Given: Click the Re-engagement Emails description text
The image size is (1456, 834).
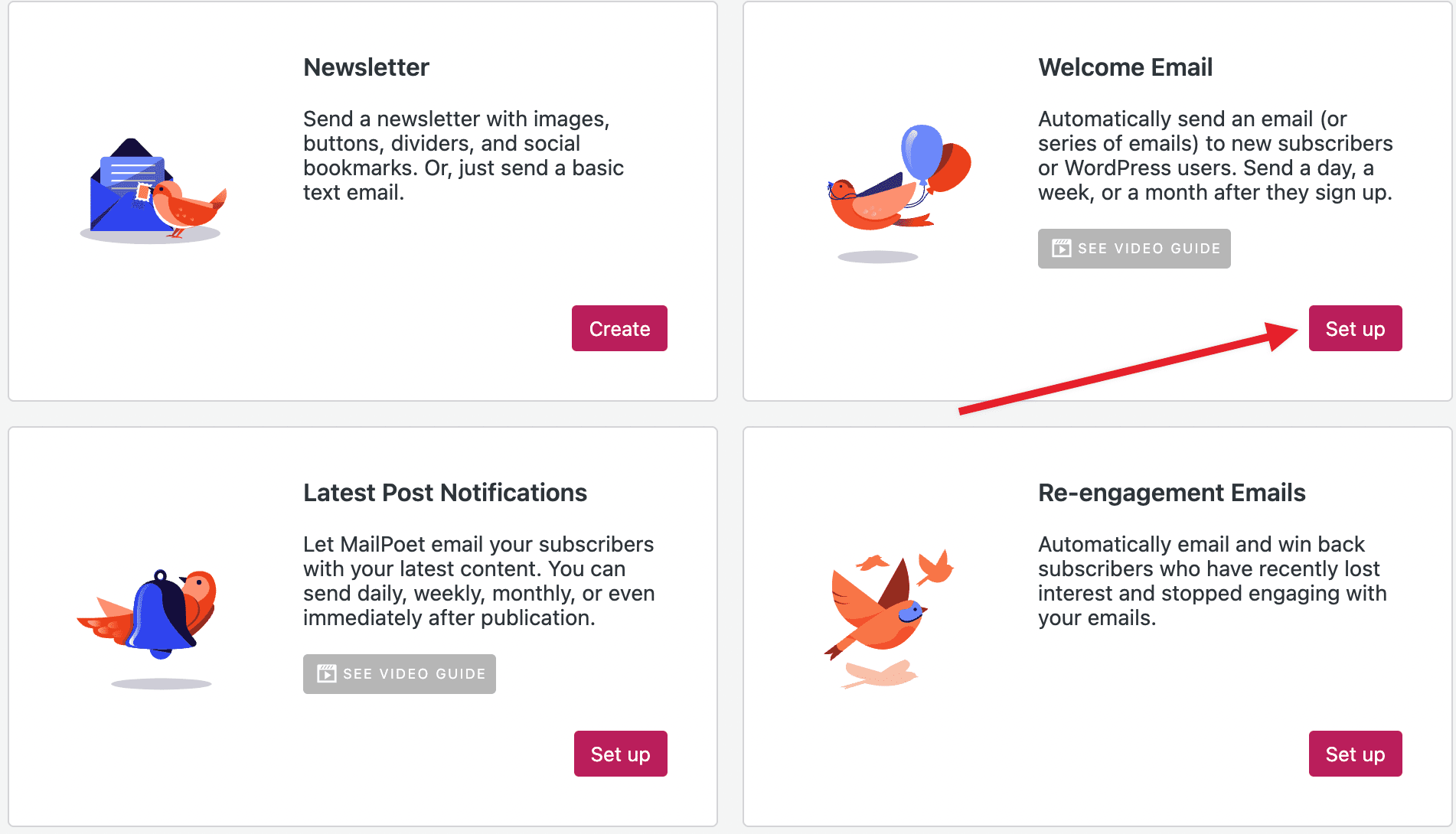Looking at the screenshot, I should click(1212, 581).
